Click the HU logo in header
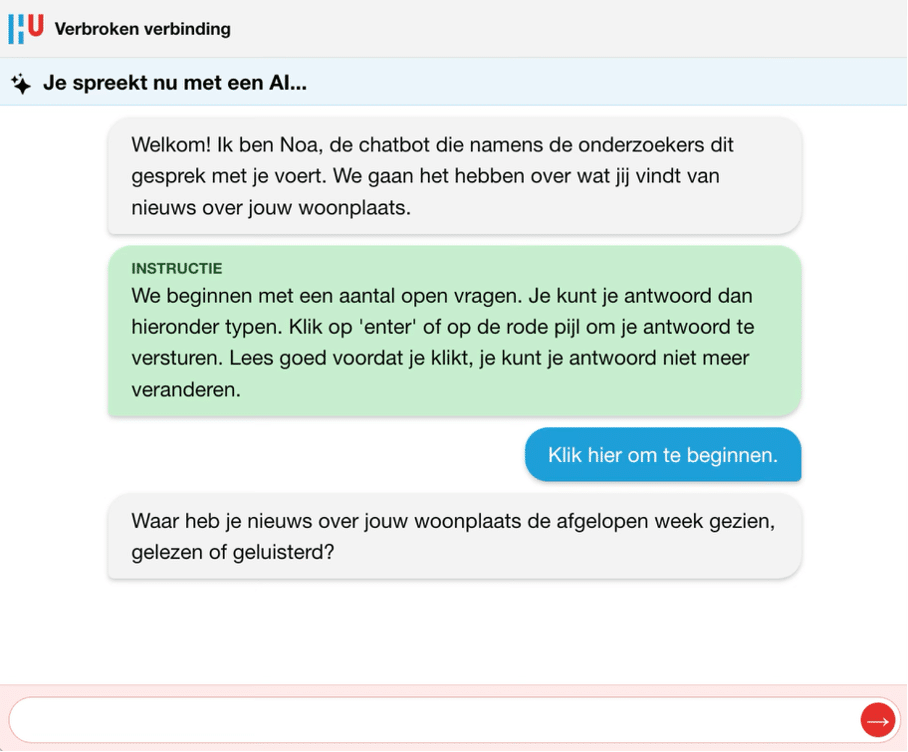Screen dimensions: 908x752 (26, 28)
